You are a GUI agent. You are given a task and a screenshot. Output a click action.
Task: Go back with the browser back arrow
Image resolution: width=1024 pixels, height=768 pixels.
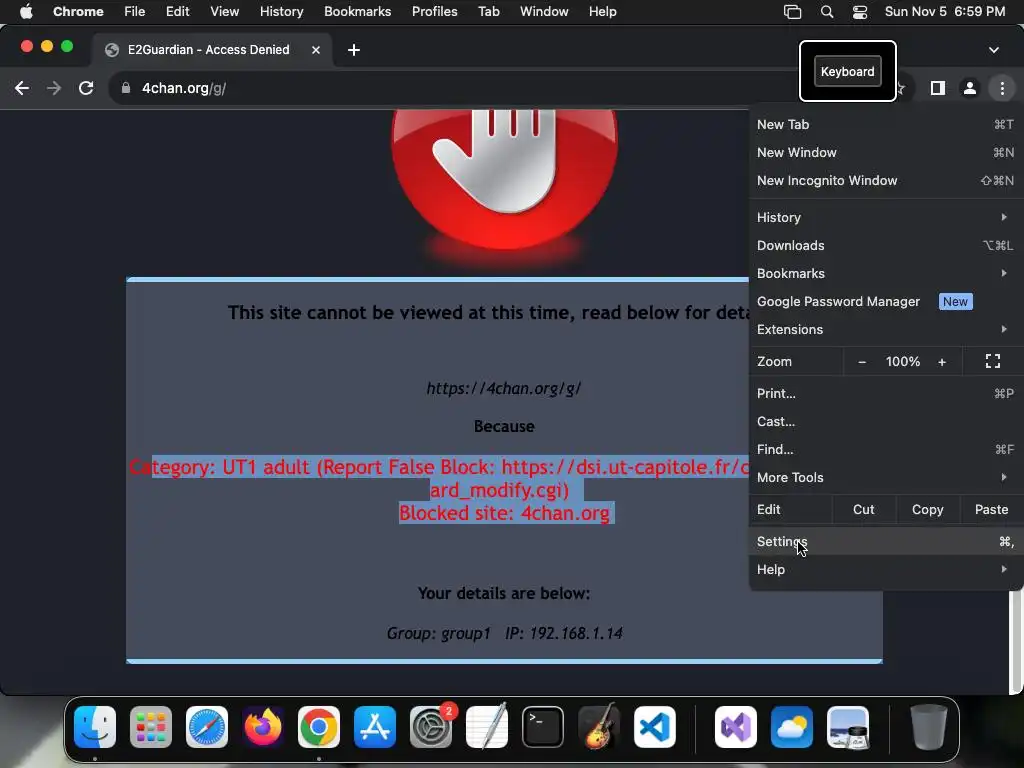[x=22, y=88]
